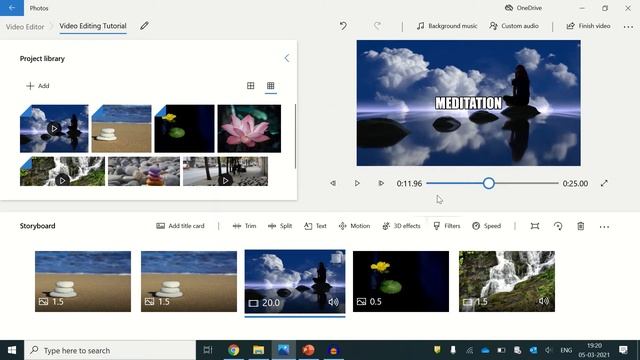The image size is (640, 360).
Task: Select the beach stones photo in library
Action: (121, 129)
